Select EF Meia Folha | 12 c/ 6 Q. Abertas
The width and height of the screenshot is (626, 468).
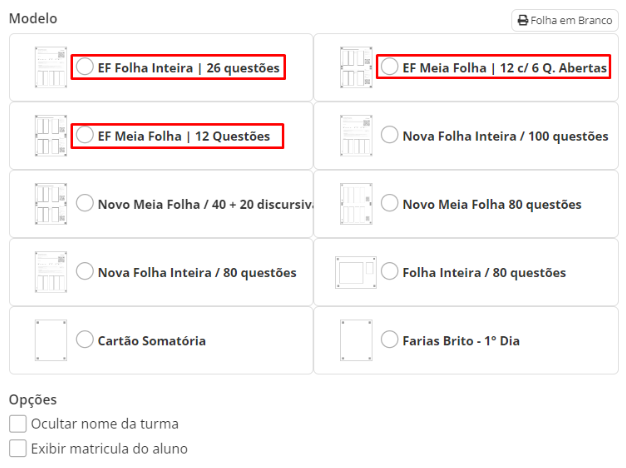coord(390,67)
